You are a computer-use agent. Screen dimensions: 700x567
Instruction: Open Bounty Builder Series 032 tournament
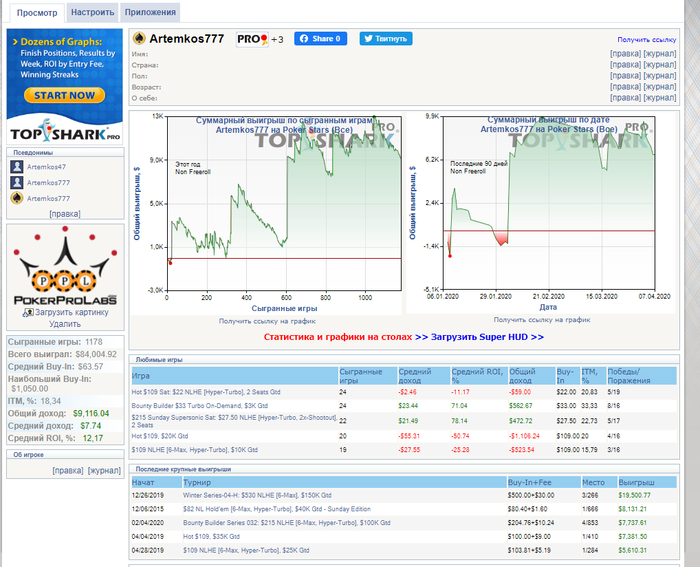(287, 523)
